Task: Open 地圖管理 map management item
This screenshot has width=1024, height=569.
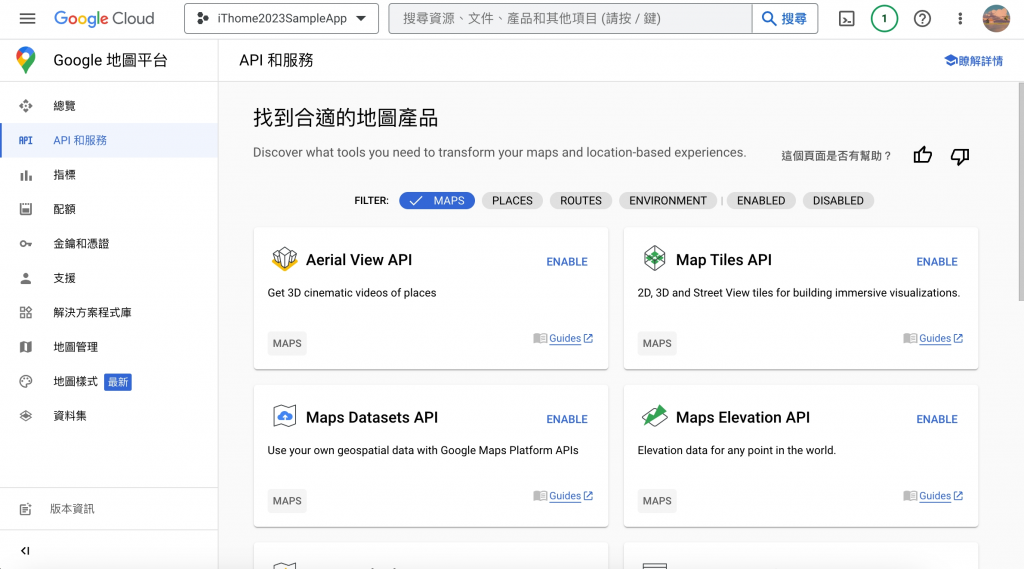Action: point(109,347)
